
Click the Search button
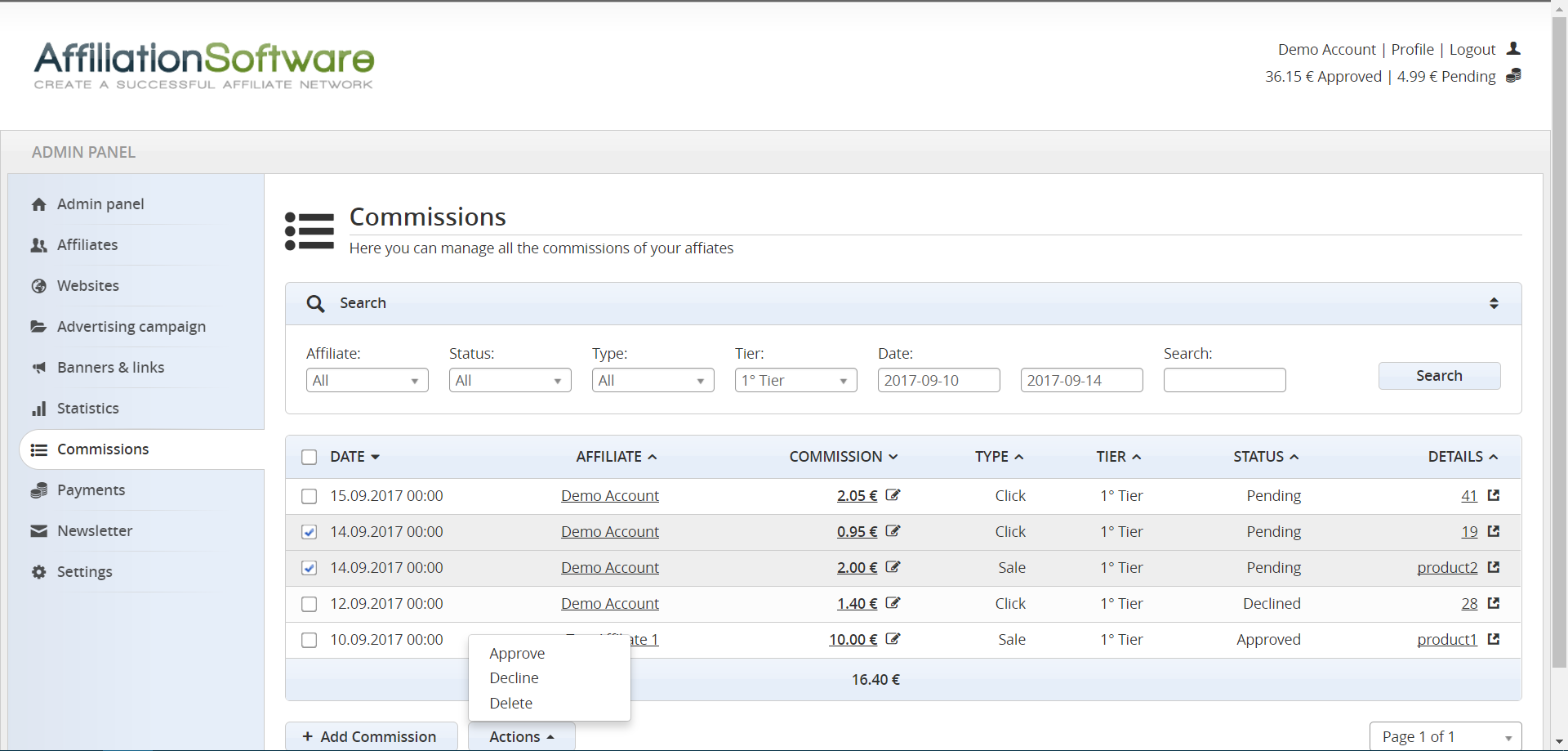(1439, 376)
